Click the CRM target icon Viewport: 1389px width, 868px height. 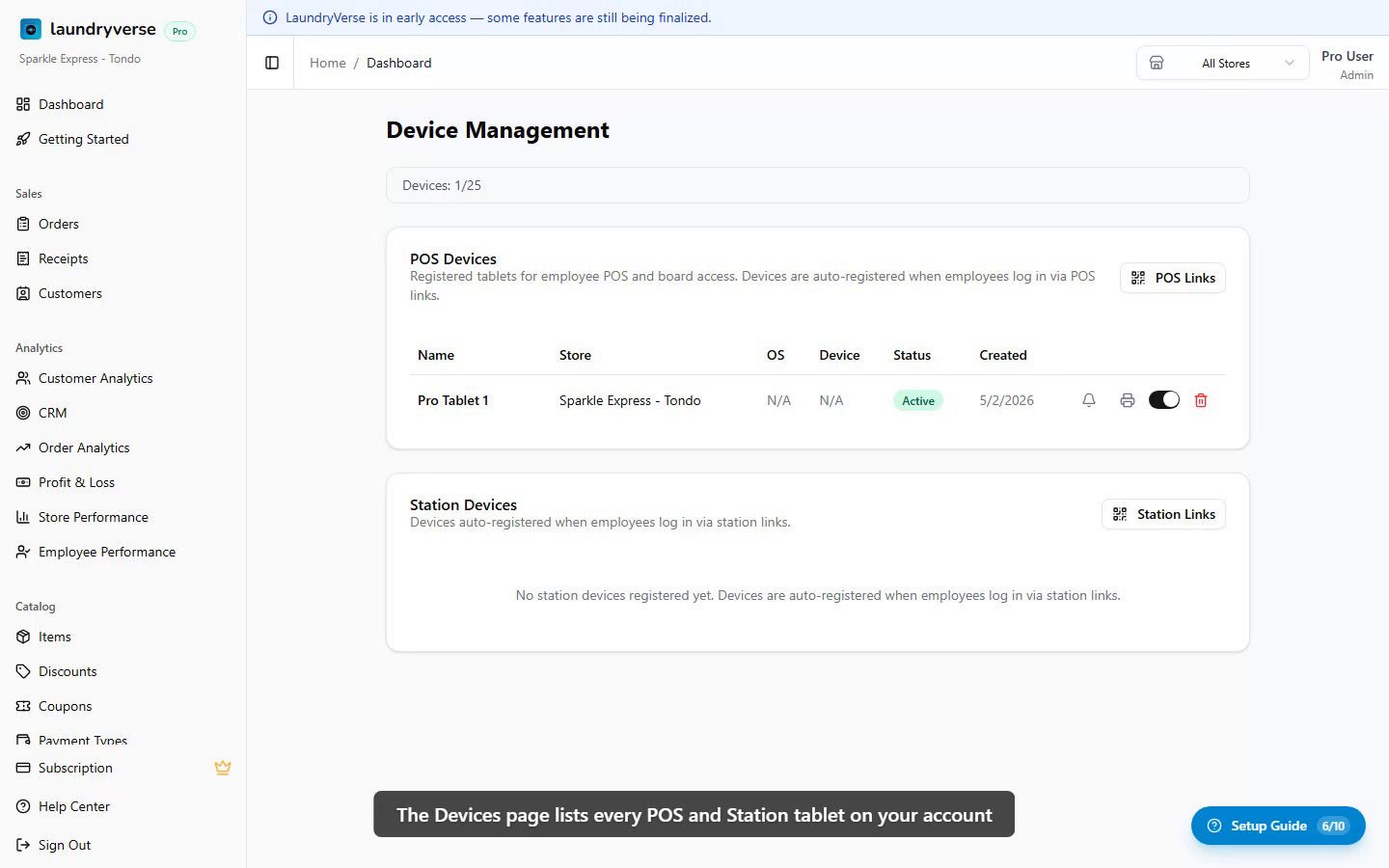pyautogui.click(x=23, y=413)
